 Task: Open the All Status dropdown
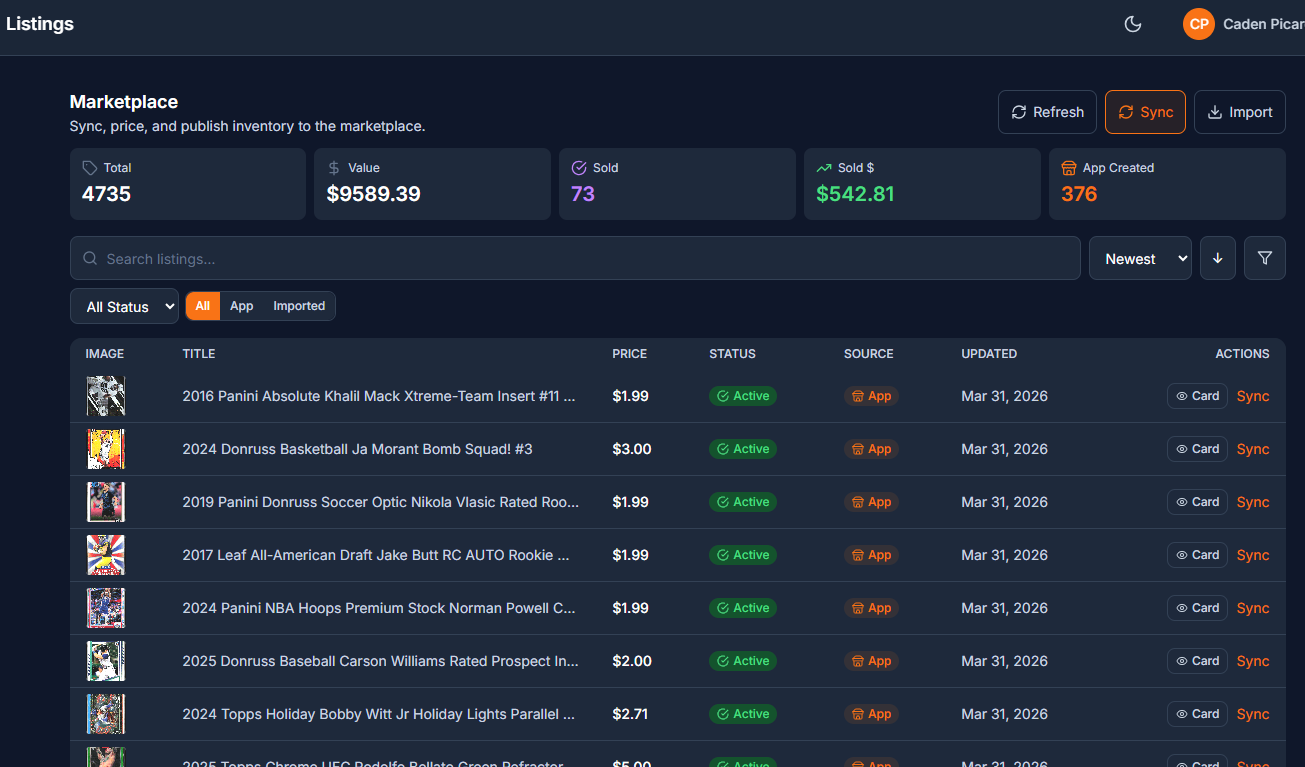pos(124,306)
